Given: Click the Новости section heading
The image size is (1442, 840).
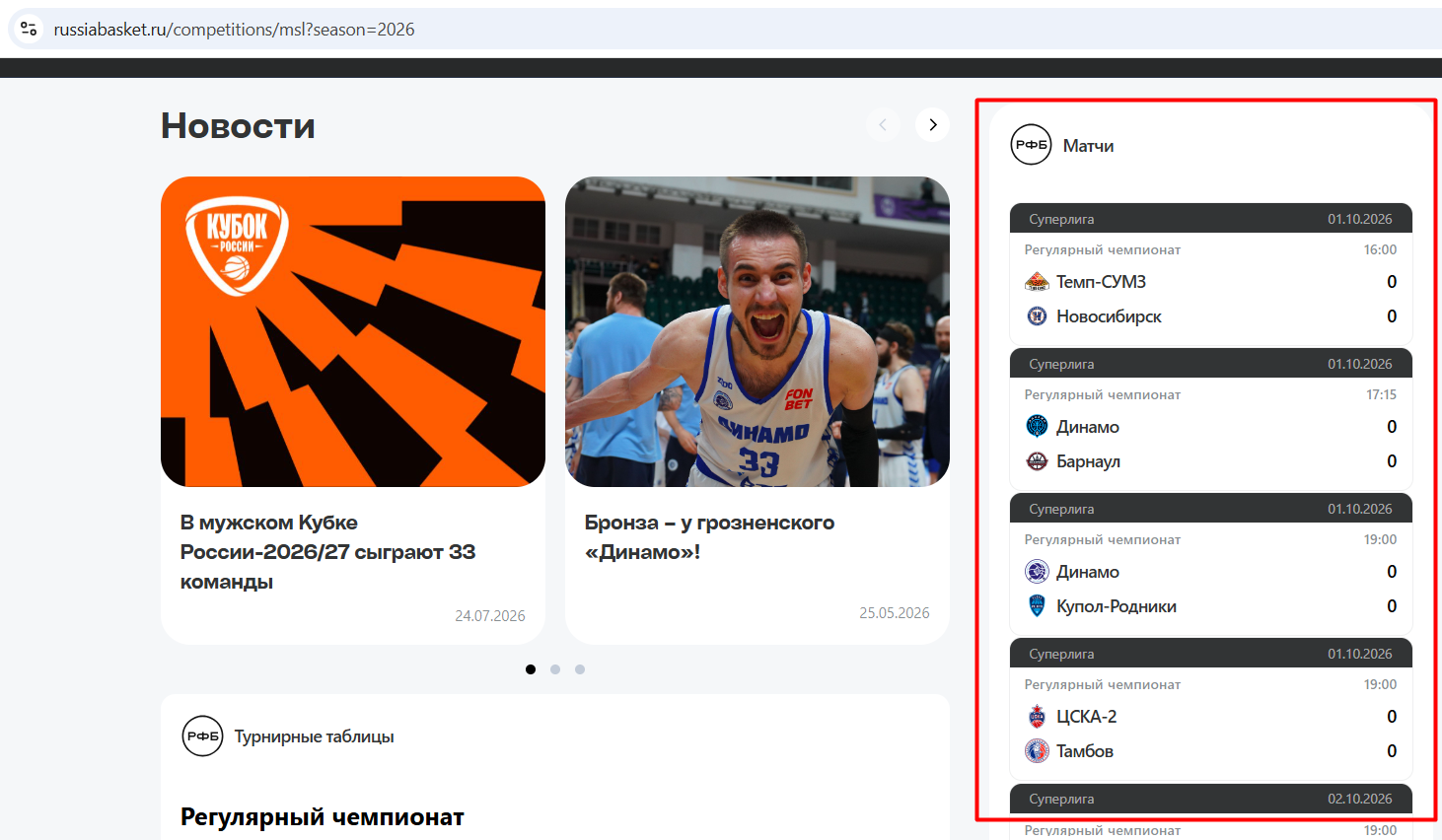Looking at the screenshot, I should tap(239, 126).
